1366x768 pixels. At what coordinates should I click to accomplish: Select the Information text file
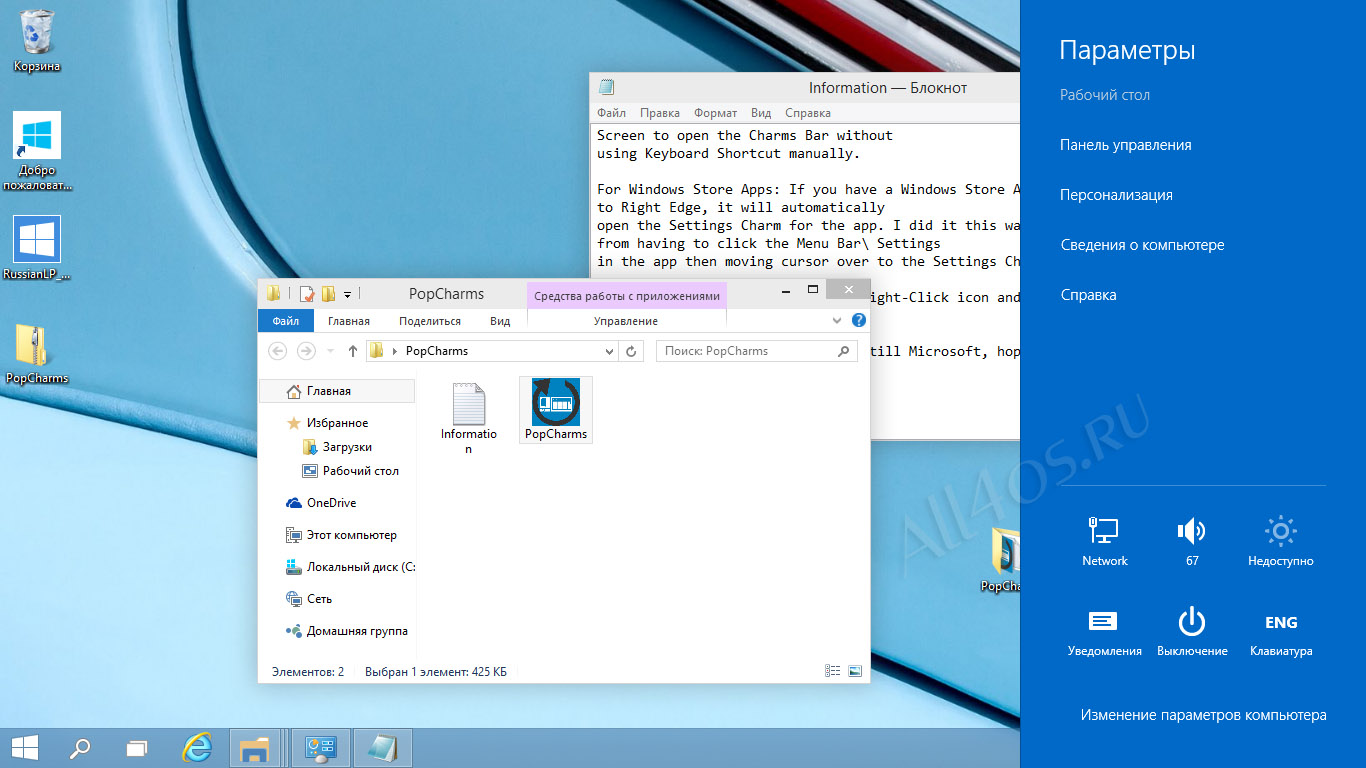pyautogui.click(x=468, y=417)
